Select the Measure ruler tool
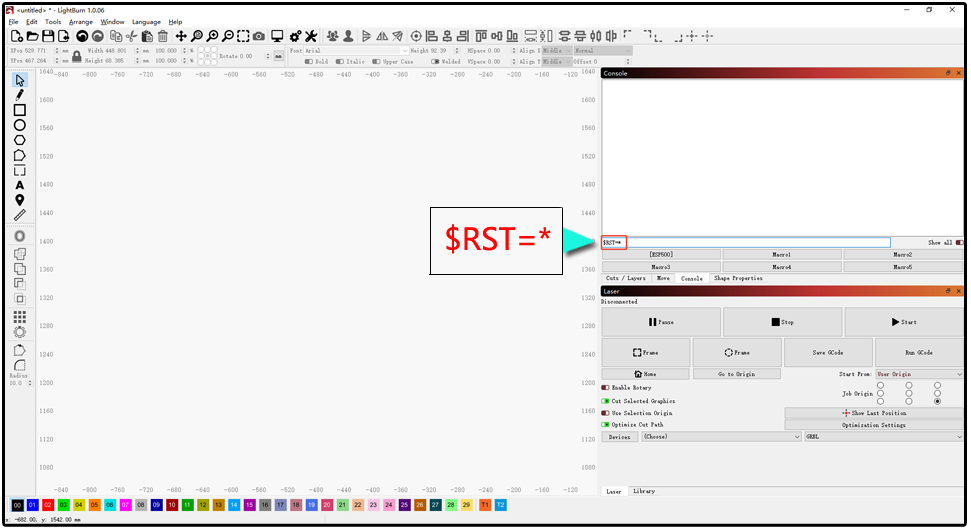The image size is (971, 531). [x=20, y=215]
